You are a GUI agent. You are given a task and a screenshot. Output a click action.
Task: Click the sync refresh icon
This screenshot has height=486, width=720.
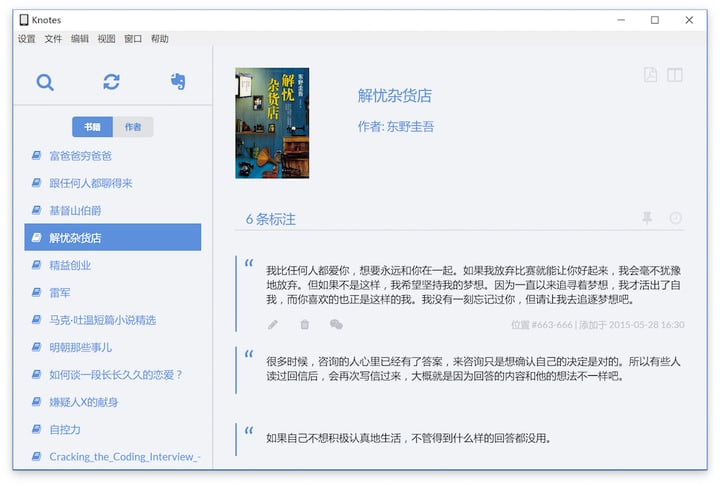click(112, 82)
